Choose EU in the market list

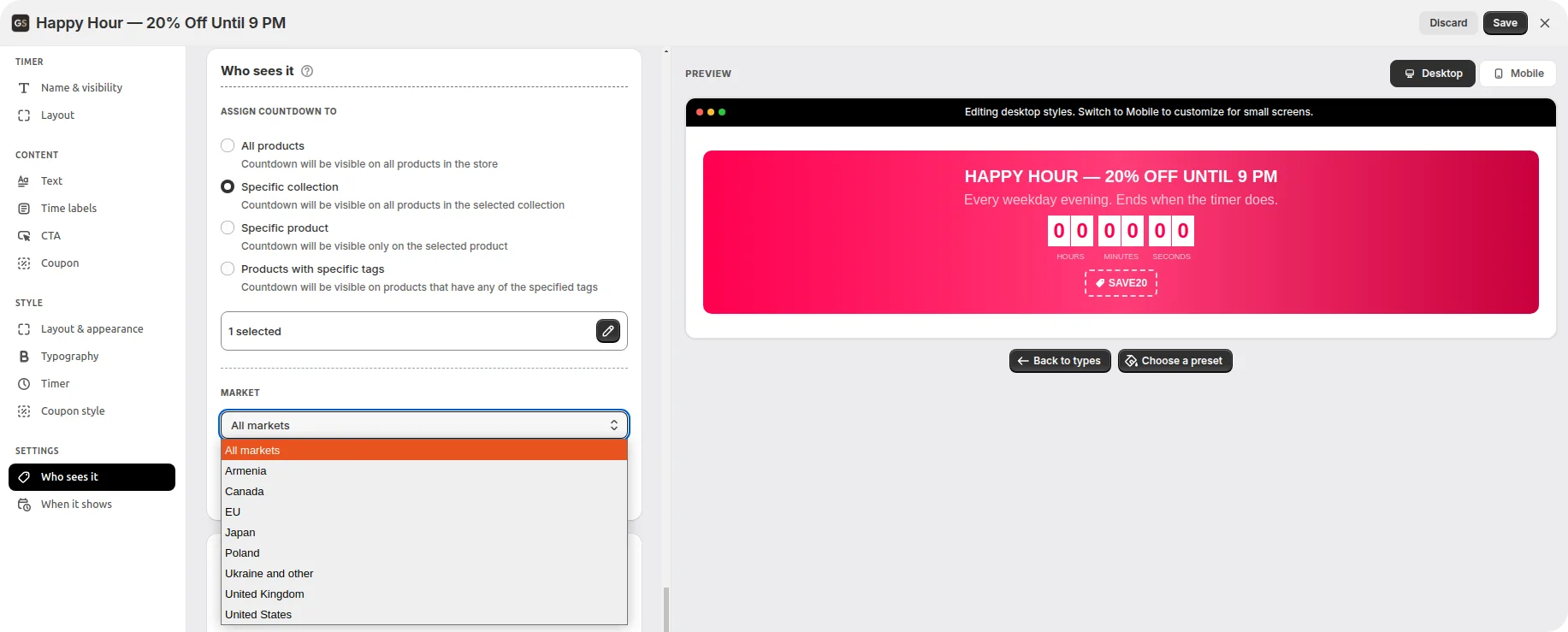tap(424, 511)
